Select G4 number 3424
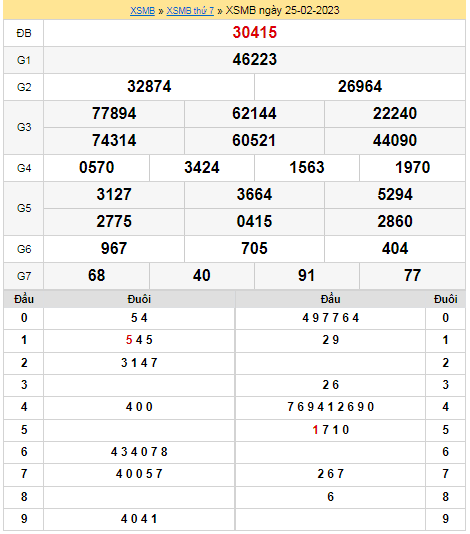The image size is (470, 534). [202, 168]
